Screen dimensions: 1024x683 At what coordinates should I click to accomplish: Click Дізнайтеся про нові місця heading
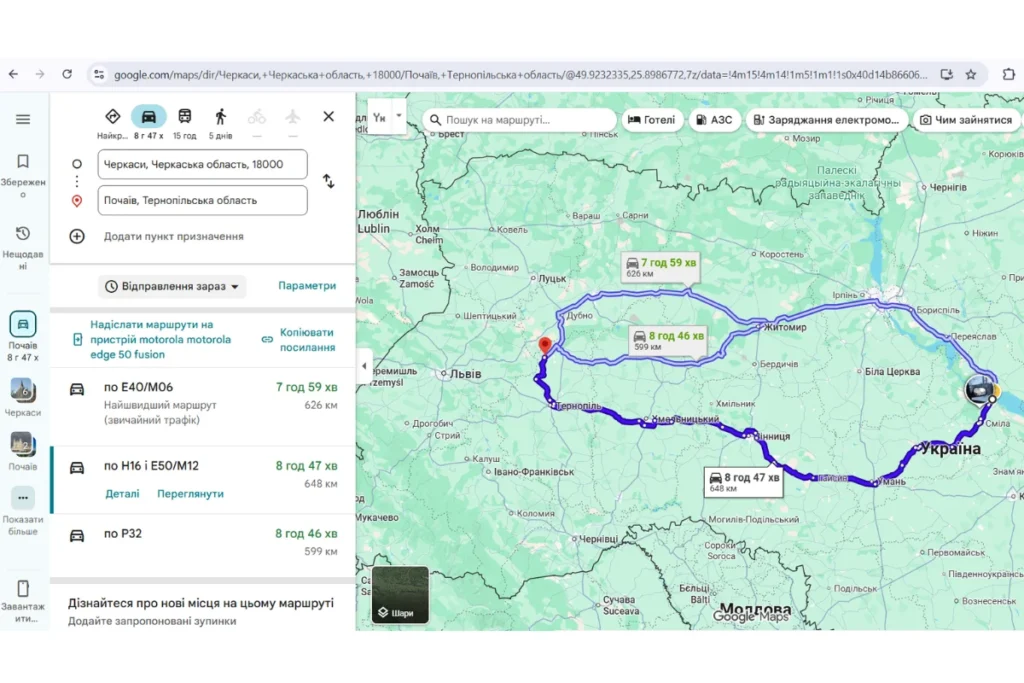coord(201,603)
